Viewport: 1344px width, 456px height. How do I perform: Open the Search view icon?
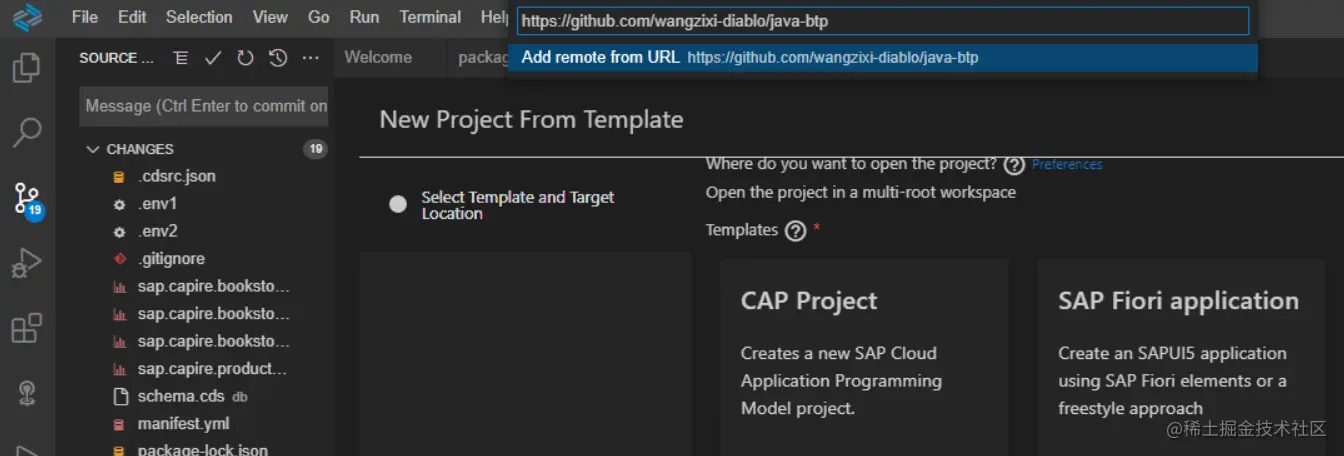[27, 131]
